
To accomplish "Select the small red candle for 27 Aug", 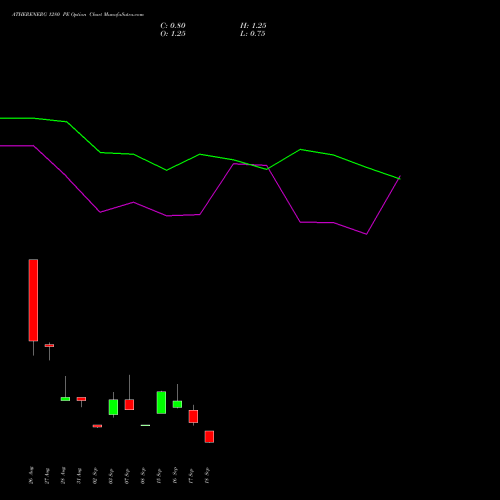I will click(49, 346).
